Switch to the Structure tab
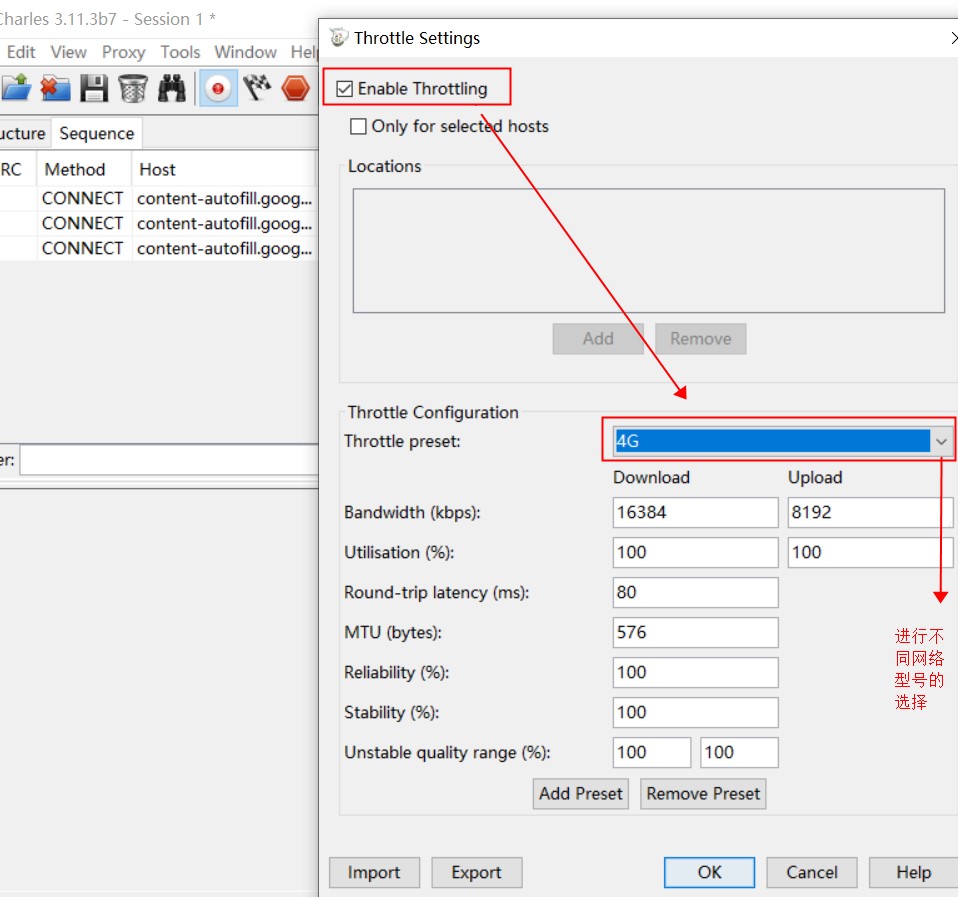This screenshot has height=897, width=958. point(23,133)
